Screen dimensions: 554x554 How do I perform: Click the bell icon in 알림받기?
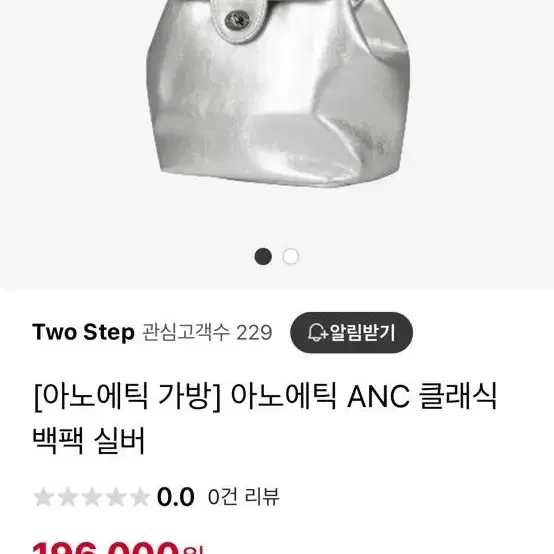point(316,332)
